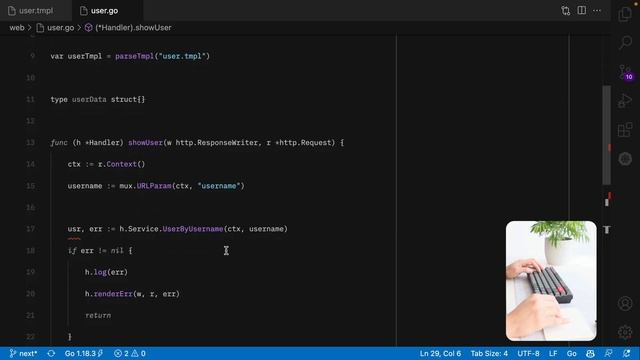Screen dimensions: 640x360
Task: Split the editor to the right
Action: click(x=582, y=11)
